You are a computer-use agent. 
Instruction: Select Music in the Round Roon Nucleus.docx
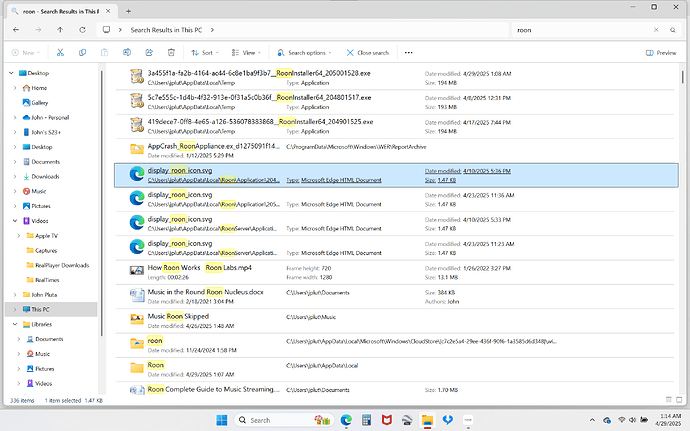[395, 296]
